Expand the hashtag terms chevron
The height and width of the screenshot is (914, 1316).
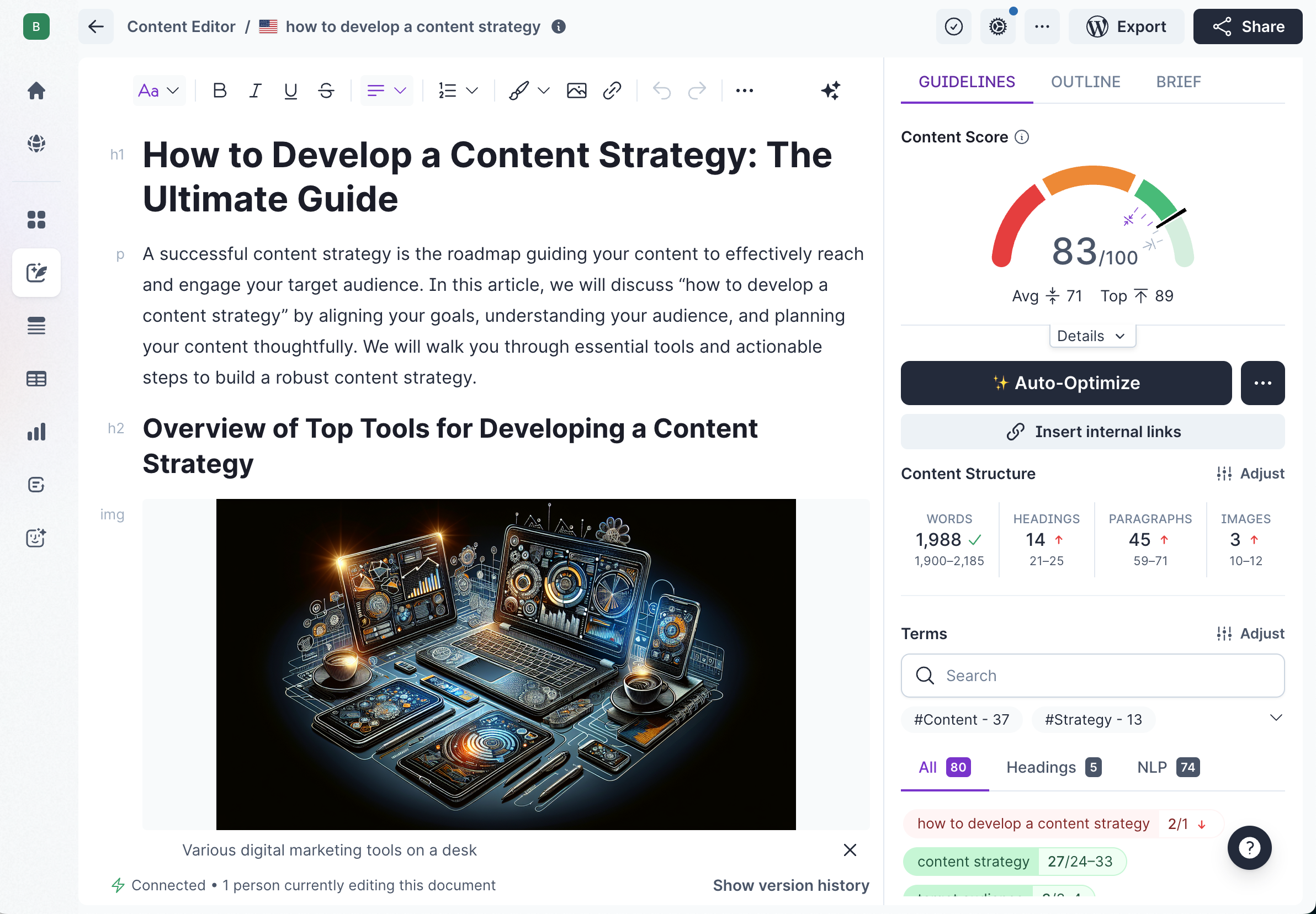click(x=1276, y=718)
